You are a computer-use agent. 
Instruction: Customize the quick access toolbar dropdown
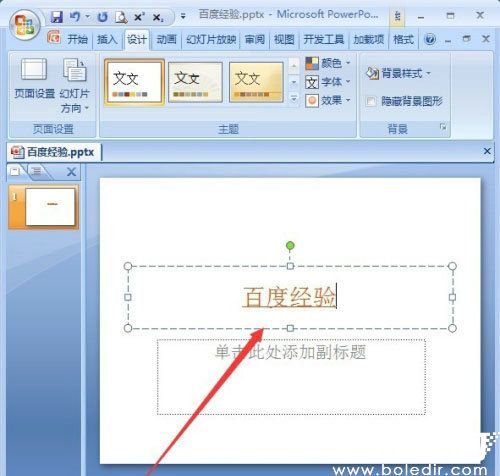point(183,16)
